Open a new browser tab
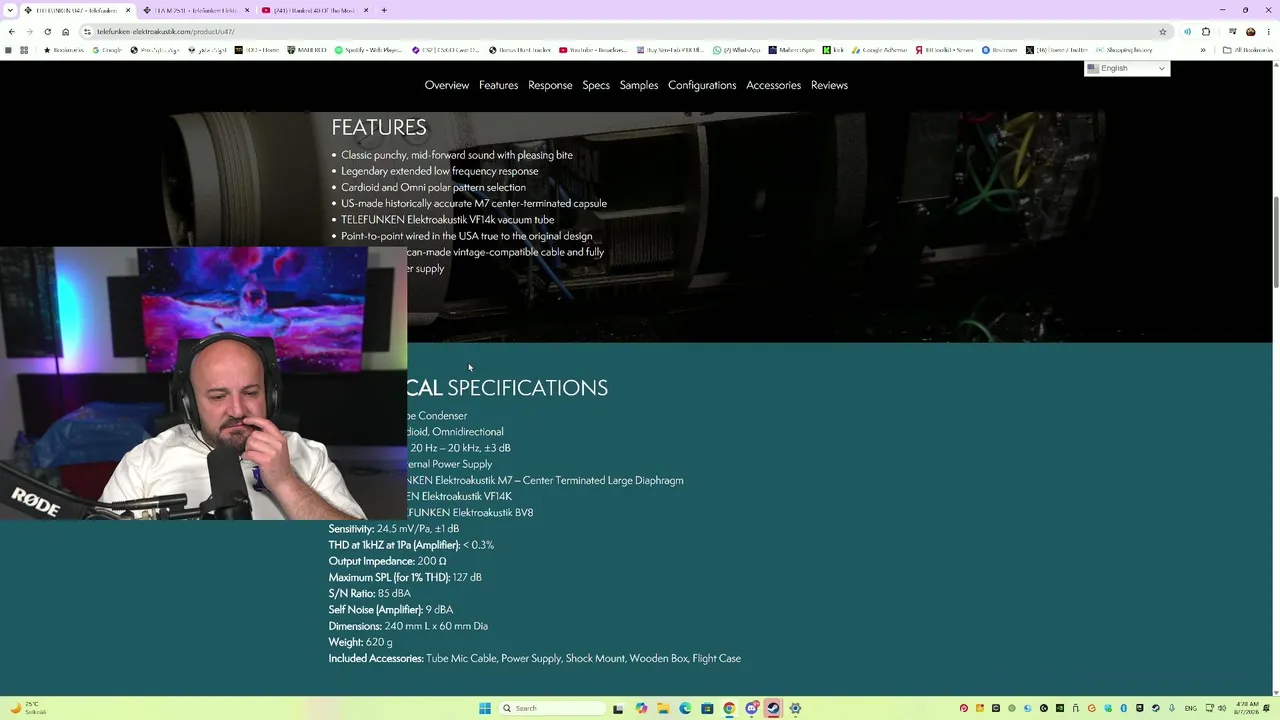 pos(384,10)
